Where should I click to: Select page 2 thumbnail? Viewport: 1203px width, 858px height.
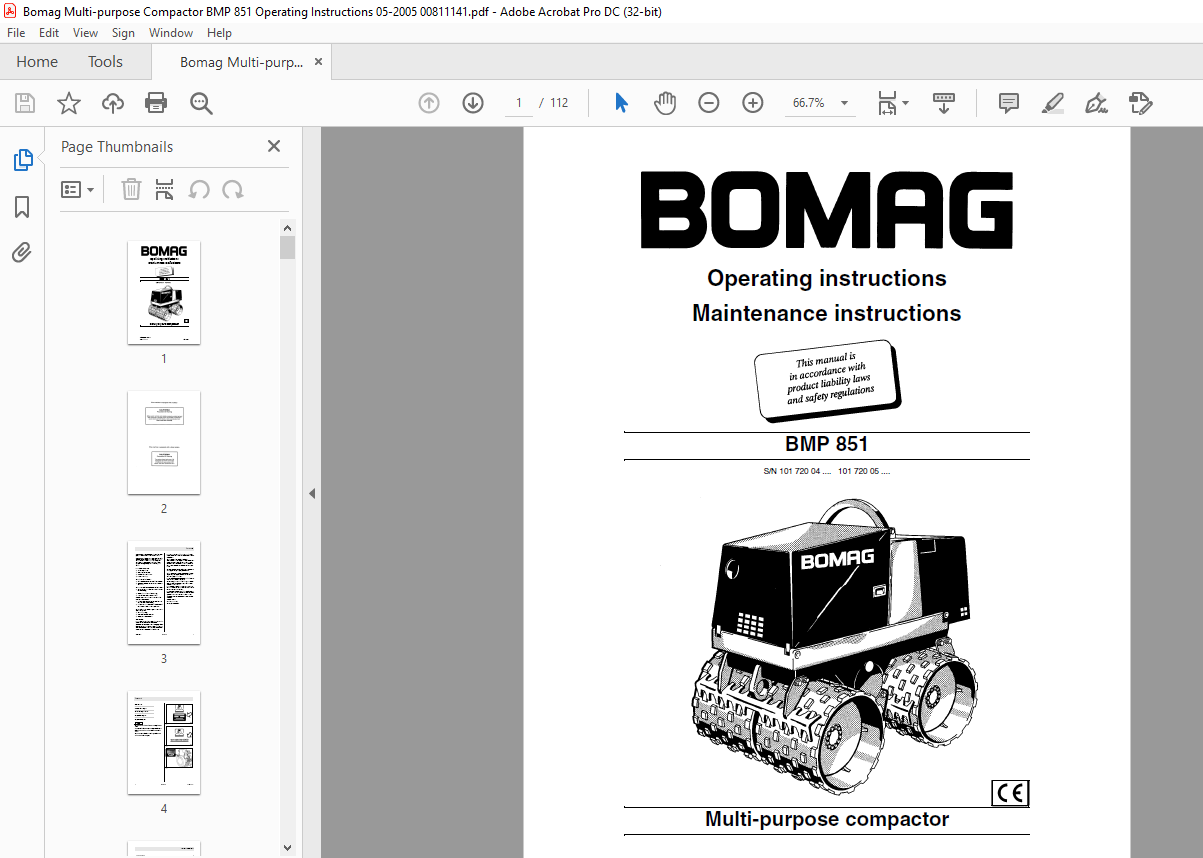164,443
